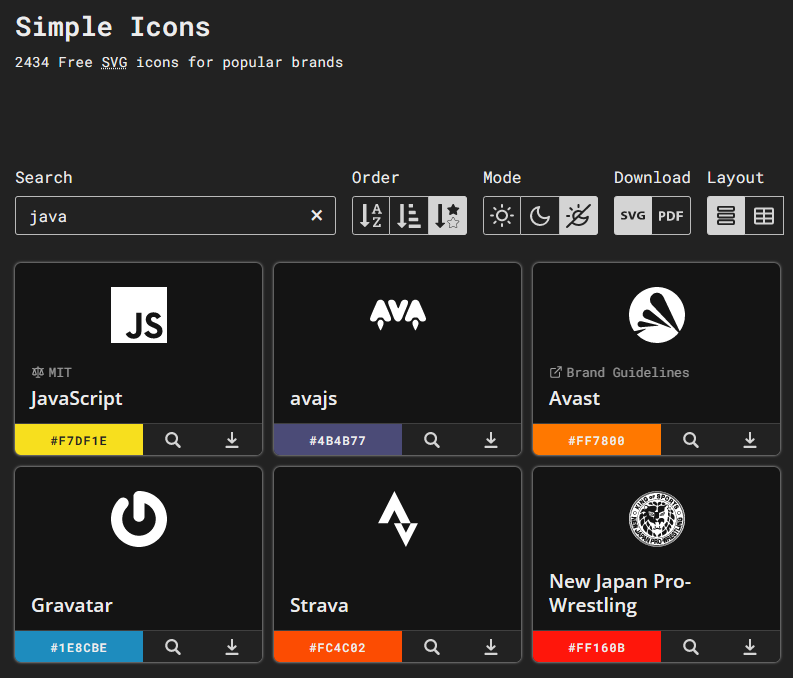Choose the comfortable list layout

726,216
